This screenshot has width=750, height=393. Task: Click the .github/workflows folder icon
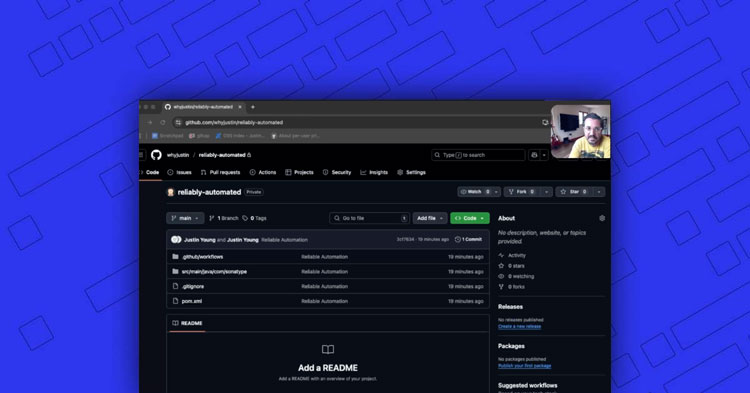(175, 257)
